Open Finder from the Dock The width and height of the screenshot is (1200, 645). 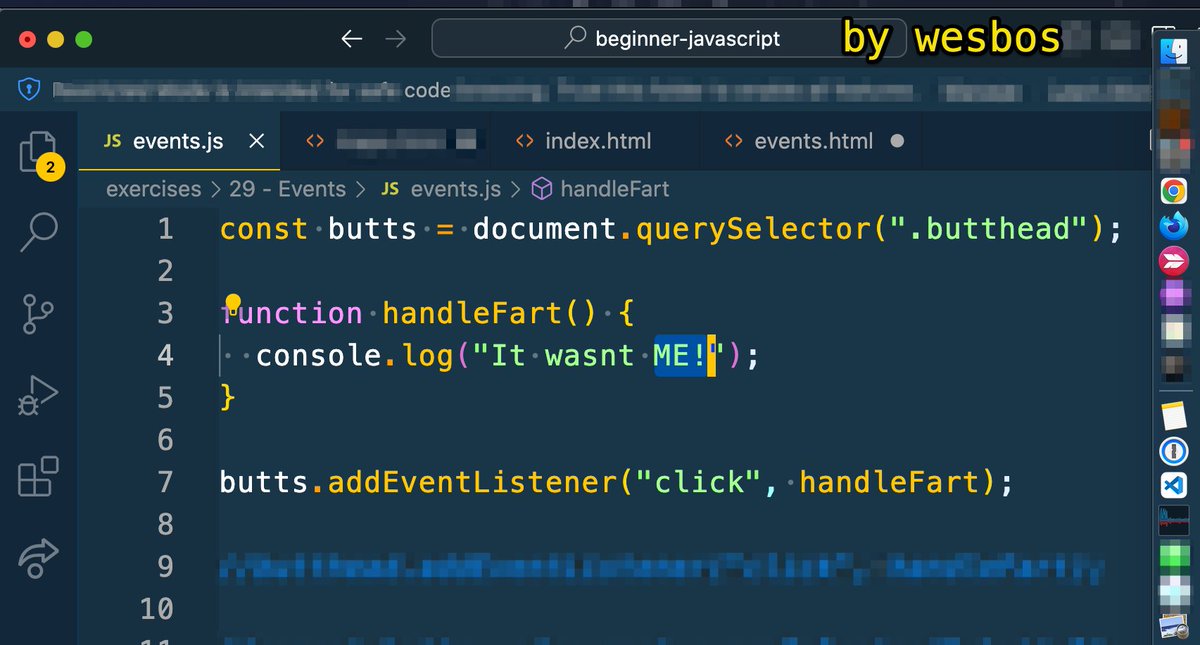pyautogui.click(x=1173, y=53)
